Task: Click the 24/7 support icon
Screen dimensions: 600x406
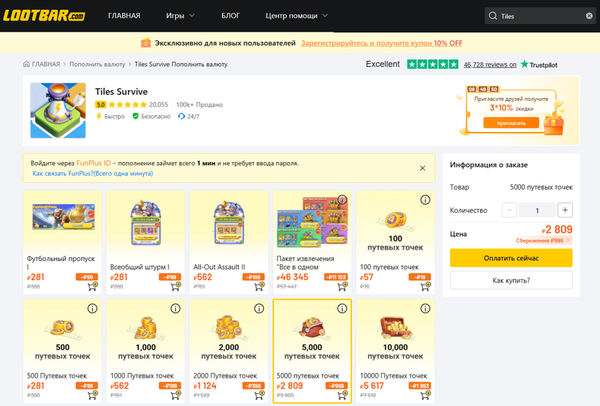Action: 181,116
